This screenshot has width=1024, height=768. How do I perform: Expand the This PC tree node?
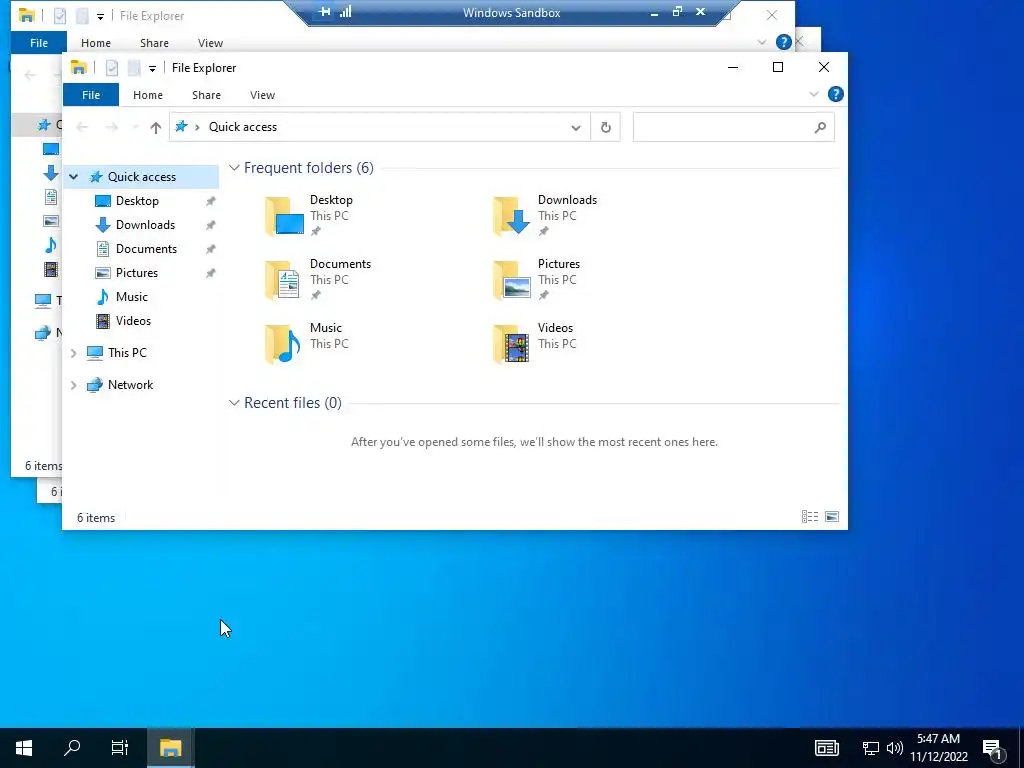click(74, 353)
